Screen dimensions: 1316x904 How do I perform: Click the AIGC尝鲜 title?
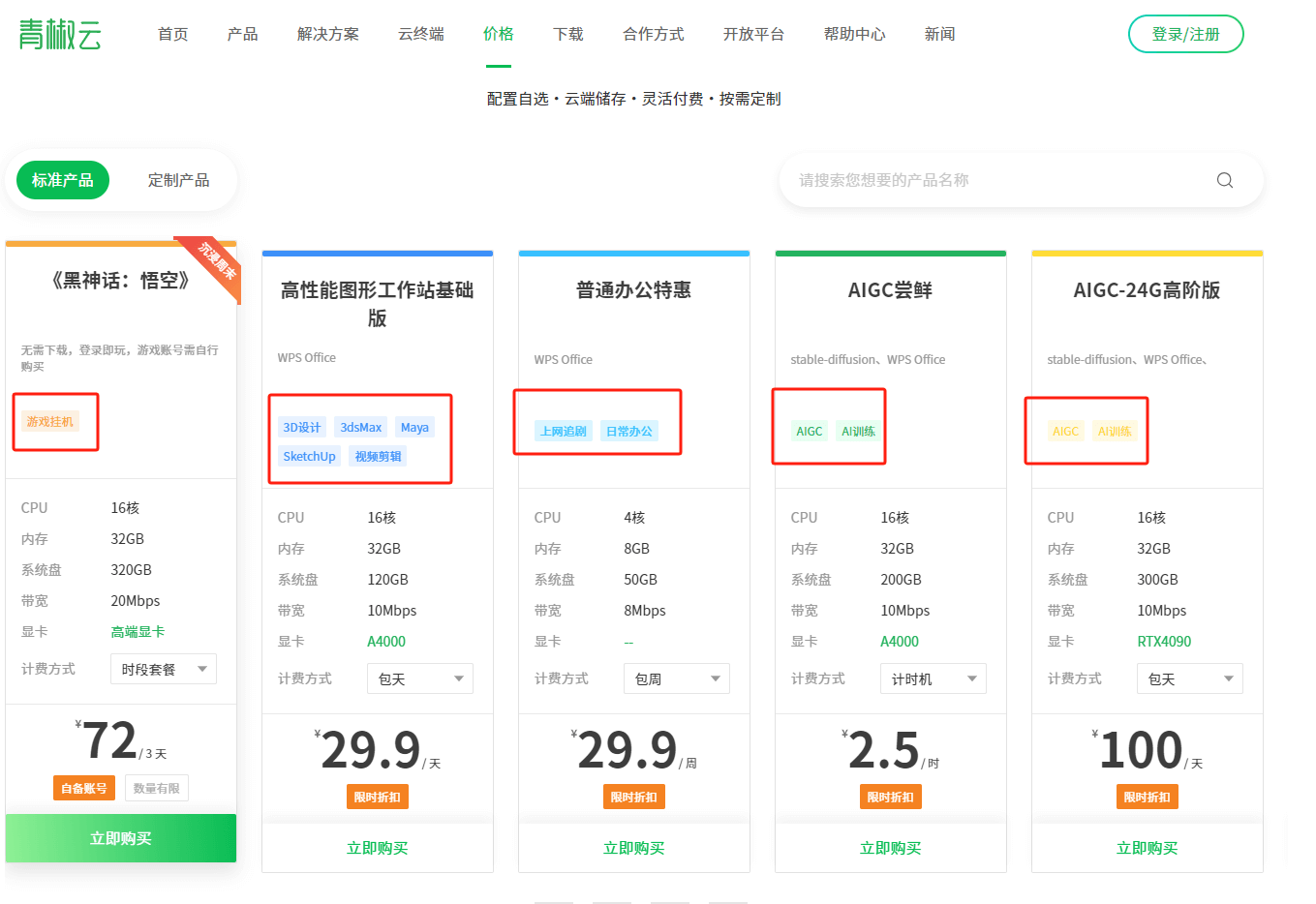tap(891, 290)
